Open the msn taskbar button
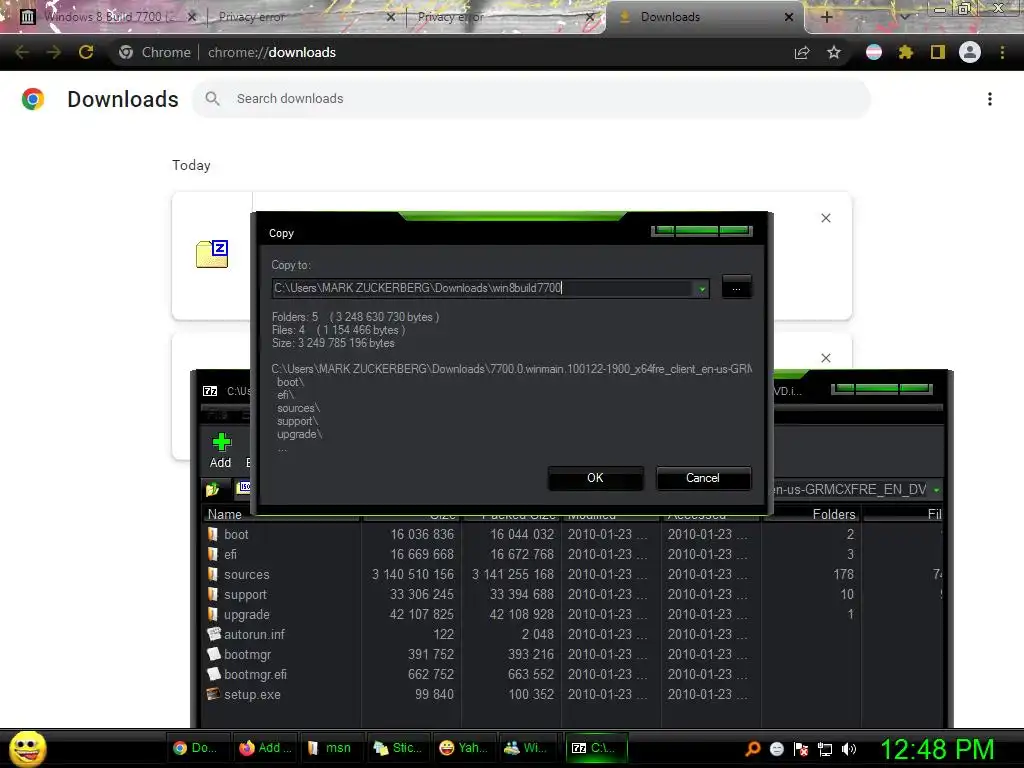The width and height of the screenshot is (1024, 768). [330, 748]
